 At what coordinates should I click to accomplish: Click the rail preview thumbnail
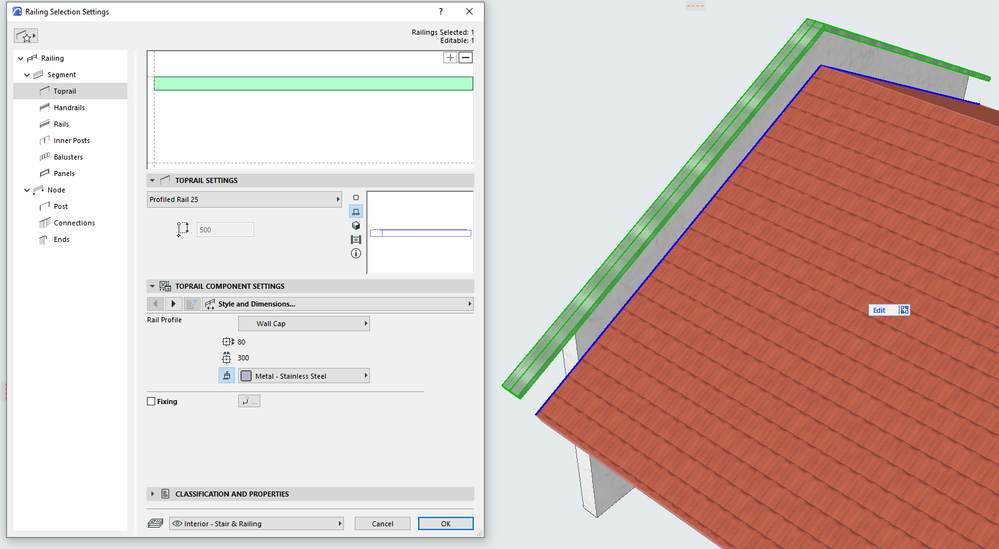pyautogui.click(x=420, y=232)
